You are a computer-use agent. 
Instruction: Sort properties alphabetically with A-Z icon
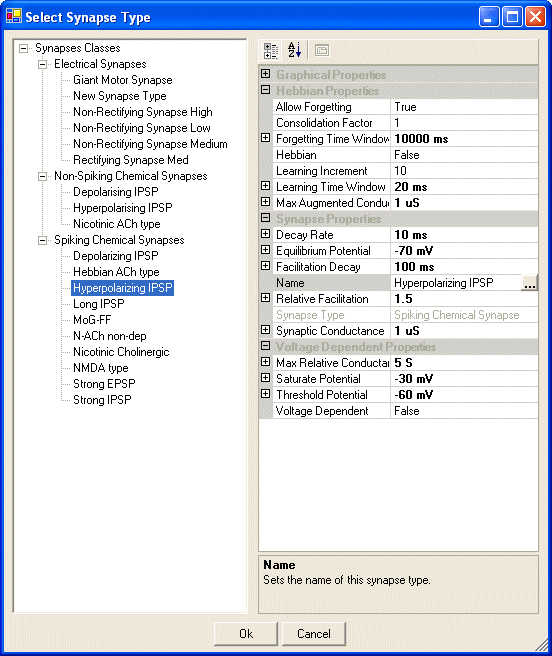(x=294, y=50)
